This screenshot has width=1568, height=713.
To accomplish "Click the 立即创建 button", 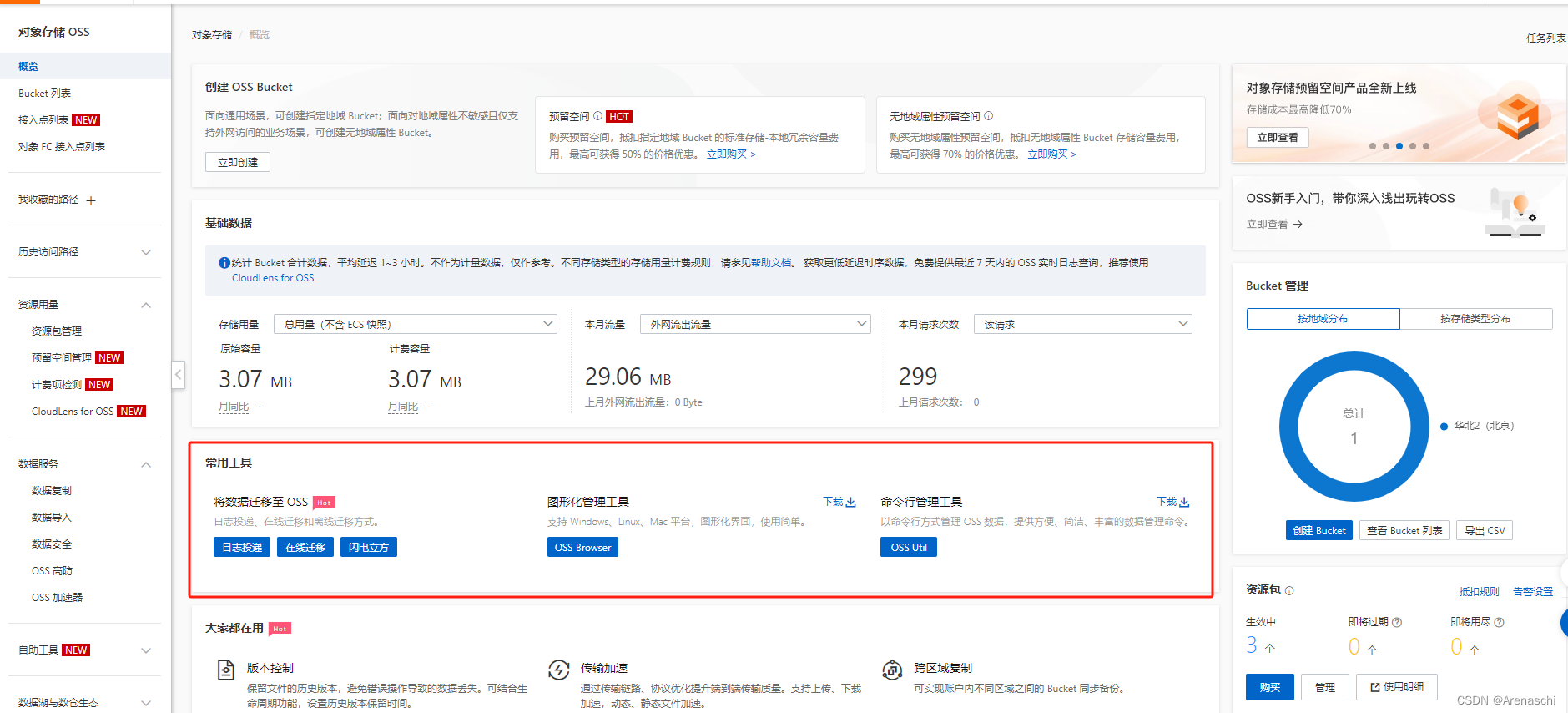I will click(x=238, y=162).
